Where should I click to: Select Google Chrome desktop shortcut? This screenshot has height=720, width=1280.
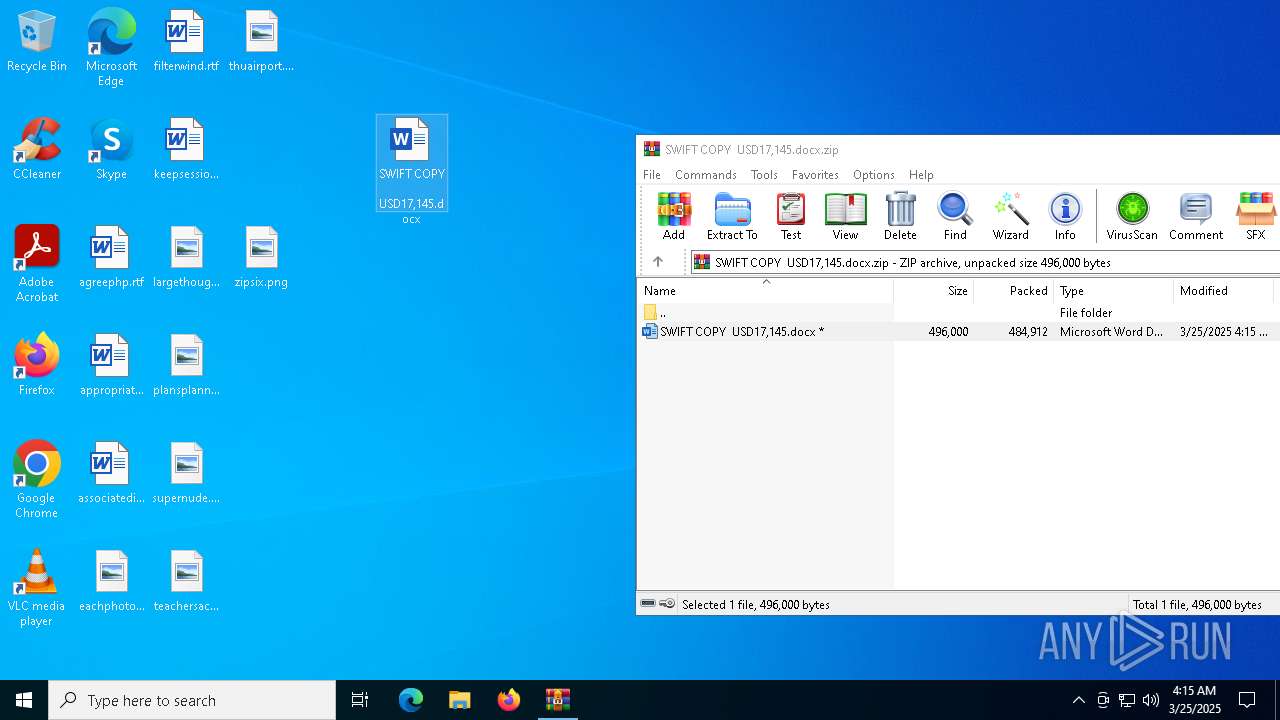pyautogui.click(x=36, y=480)
